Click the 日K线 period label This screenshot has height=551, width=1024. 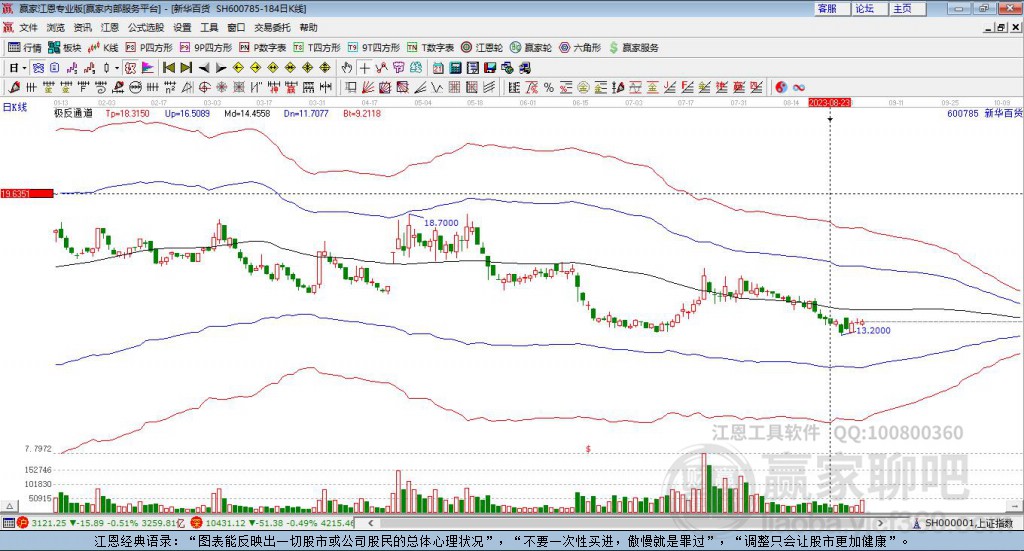(x=15, y=107)
